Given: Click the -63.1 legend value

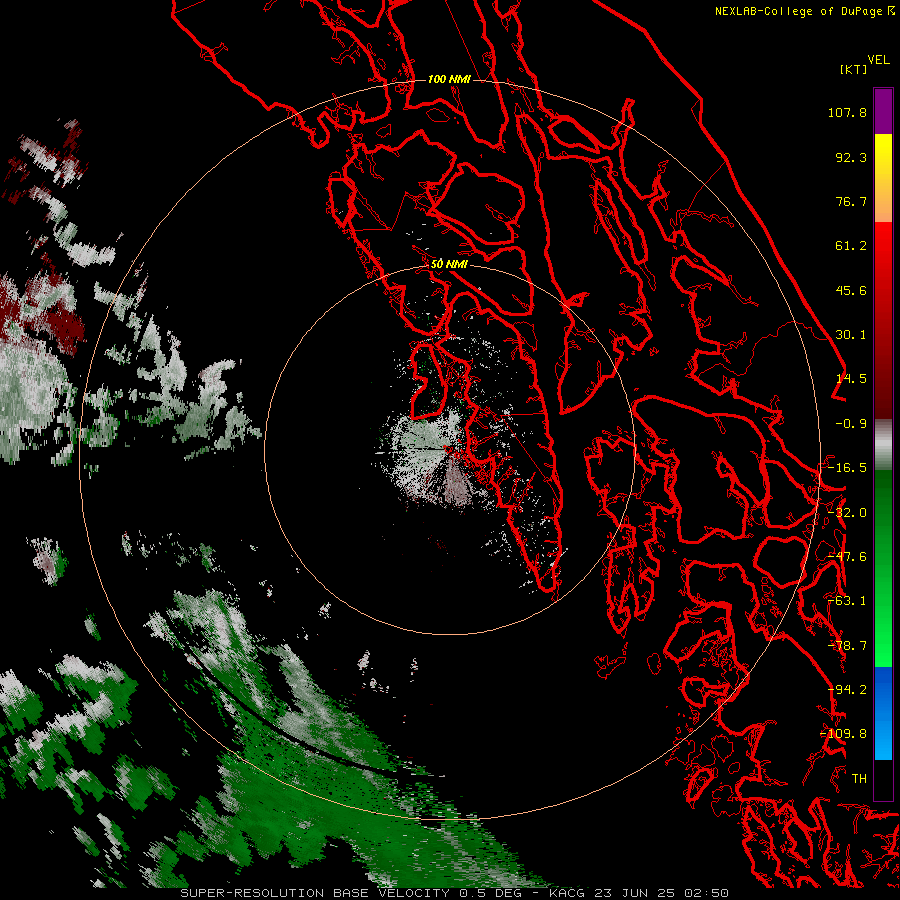Looking at the screenshot, I should [847, 601].
